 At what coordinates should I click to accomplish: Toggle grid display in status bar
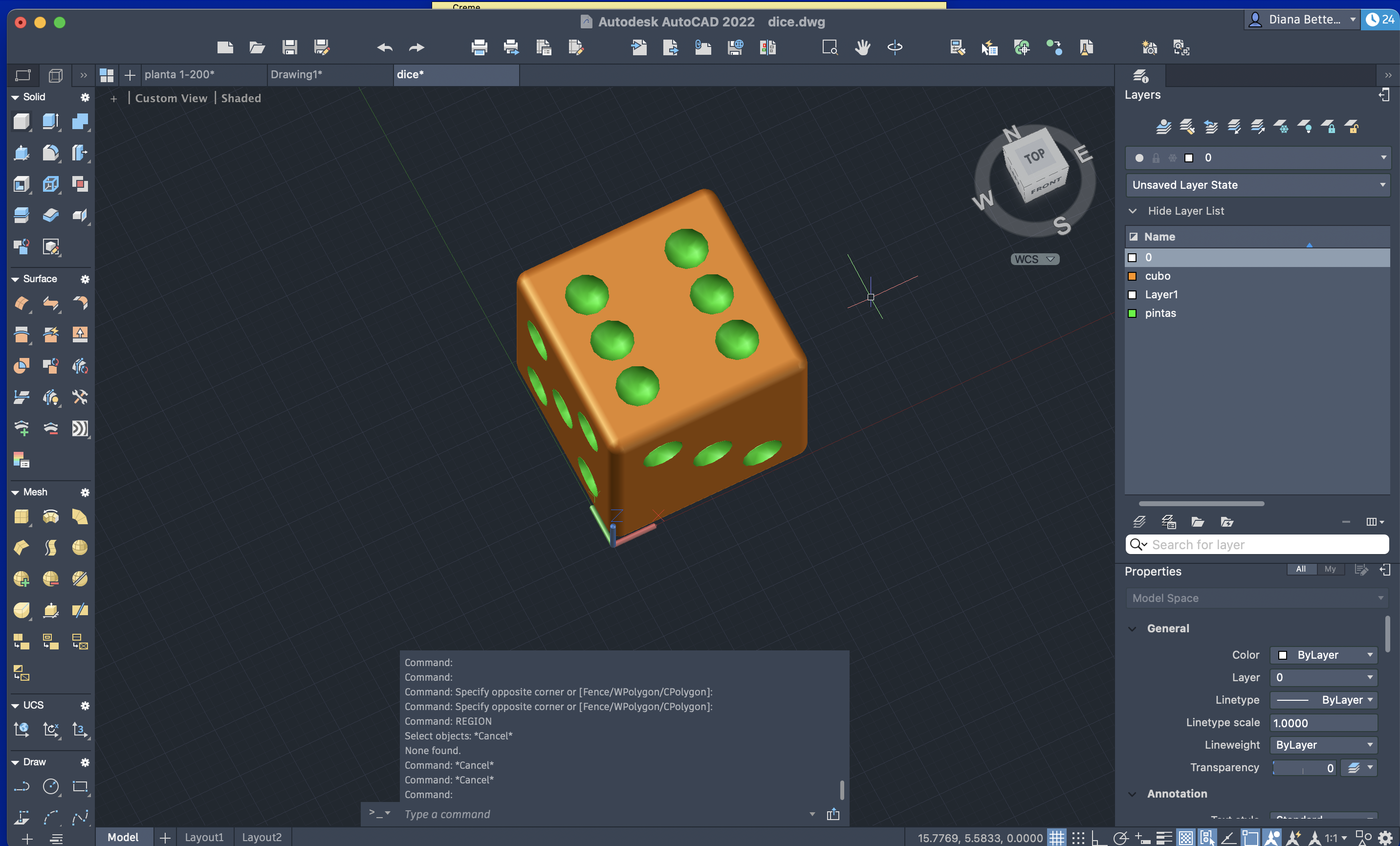tap(1056, 838)
